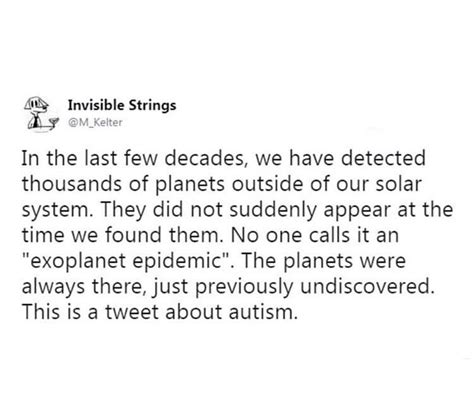Click the knight helmet in avatar drawing

(x=37, y=103)
